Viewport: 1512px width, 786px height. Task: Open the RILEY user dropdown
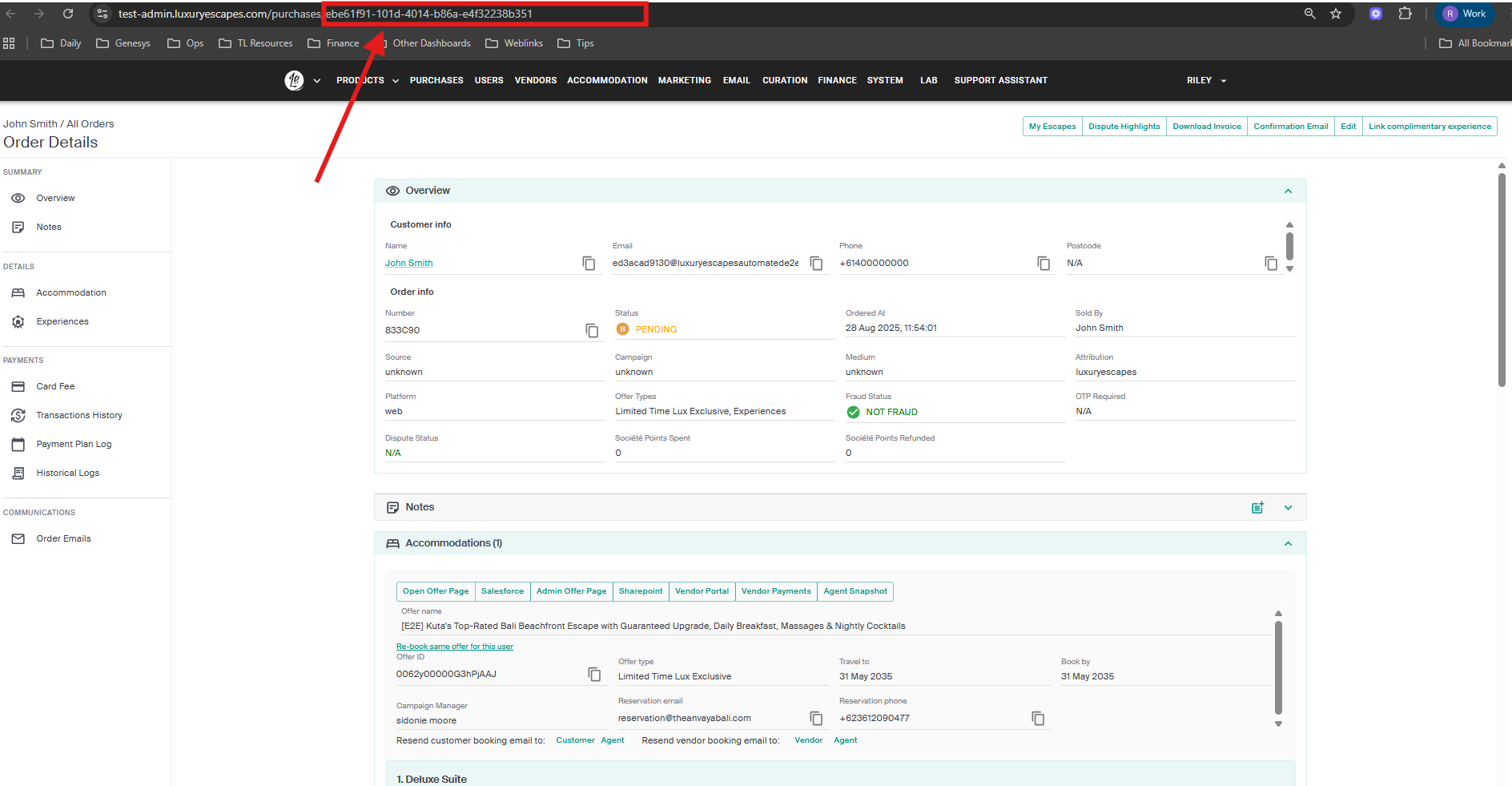coord(1206,81)
